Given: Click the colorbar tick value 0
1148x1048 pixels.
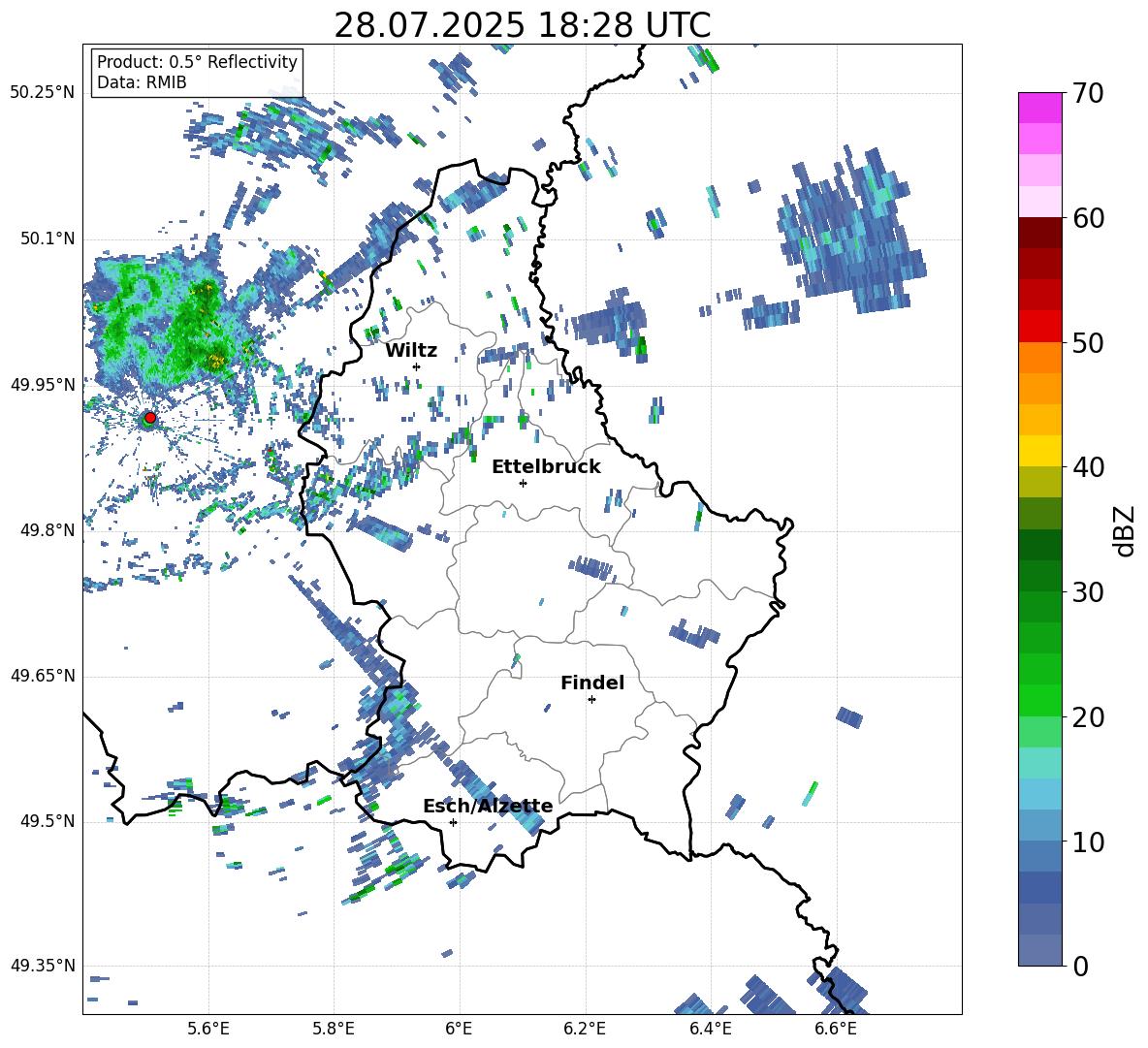Looking at the screenshot, I should pyautogui.click(x=1080, y=966).
